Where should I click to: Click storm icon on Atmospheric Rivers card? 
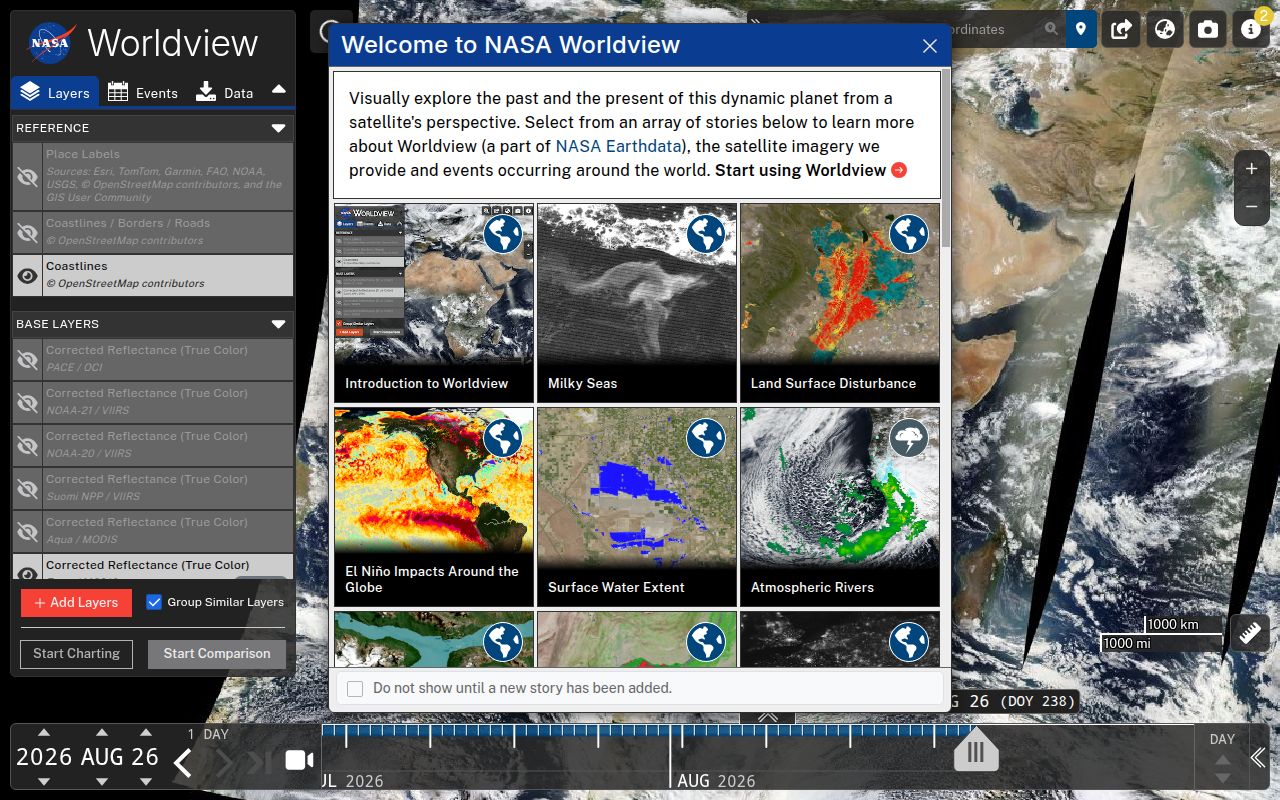[909, 438]
